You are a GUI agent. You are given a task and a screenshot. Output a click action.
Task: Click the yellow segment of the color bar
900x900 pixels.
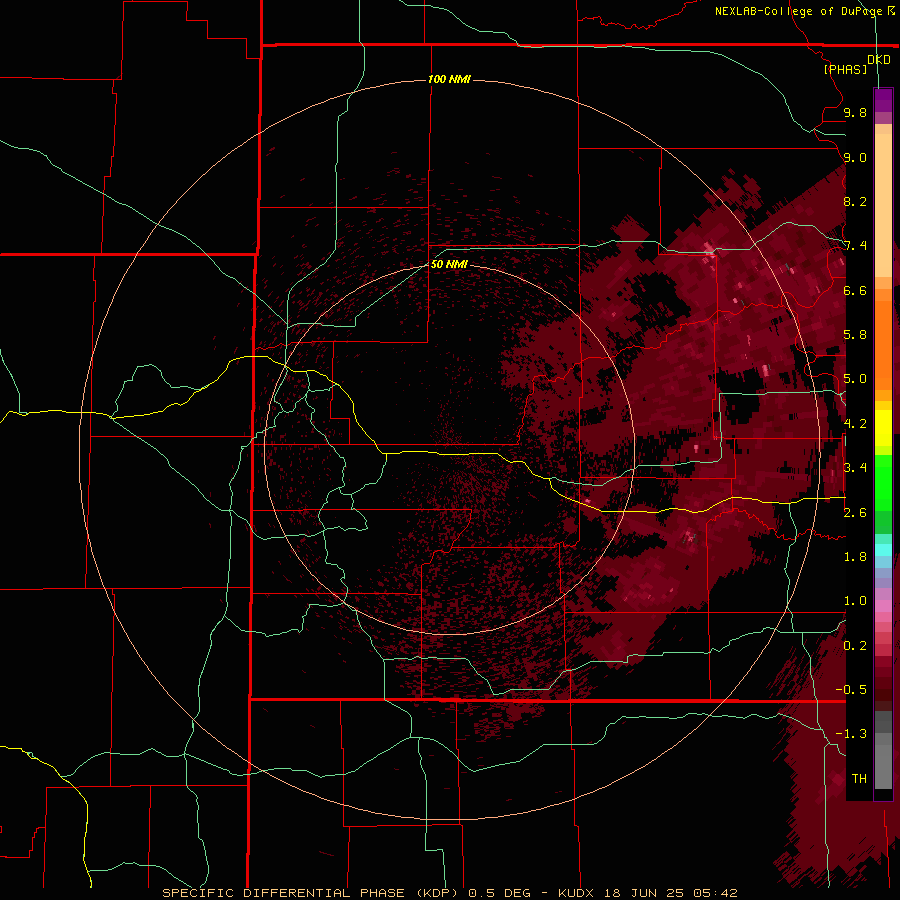coord(883,428)
